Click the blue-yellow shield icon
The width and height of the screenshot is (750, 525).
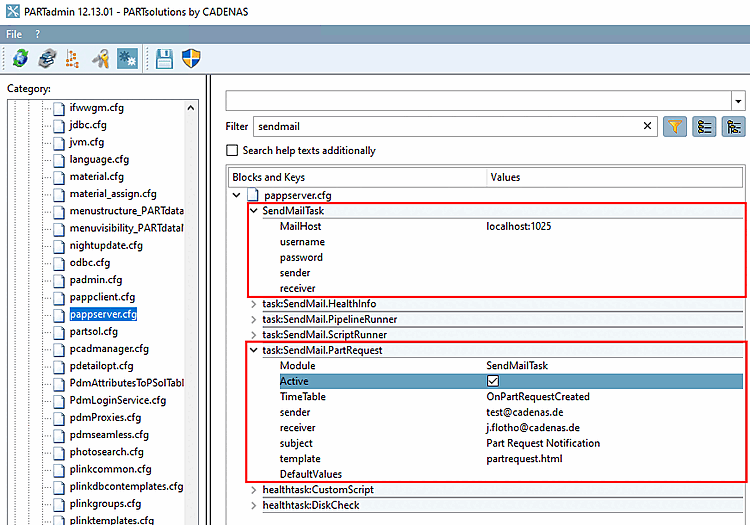(191, 58)
